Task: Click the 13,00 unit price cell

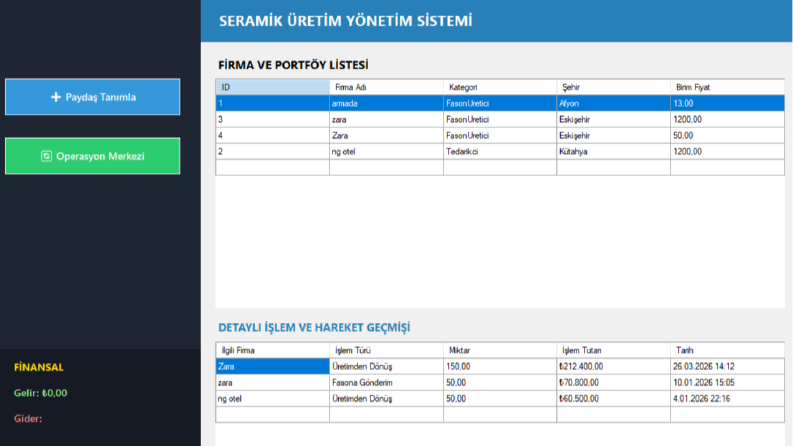Action: [727, 103]
